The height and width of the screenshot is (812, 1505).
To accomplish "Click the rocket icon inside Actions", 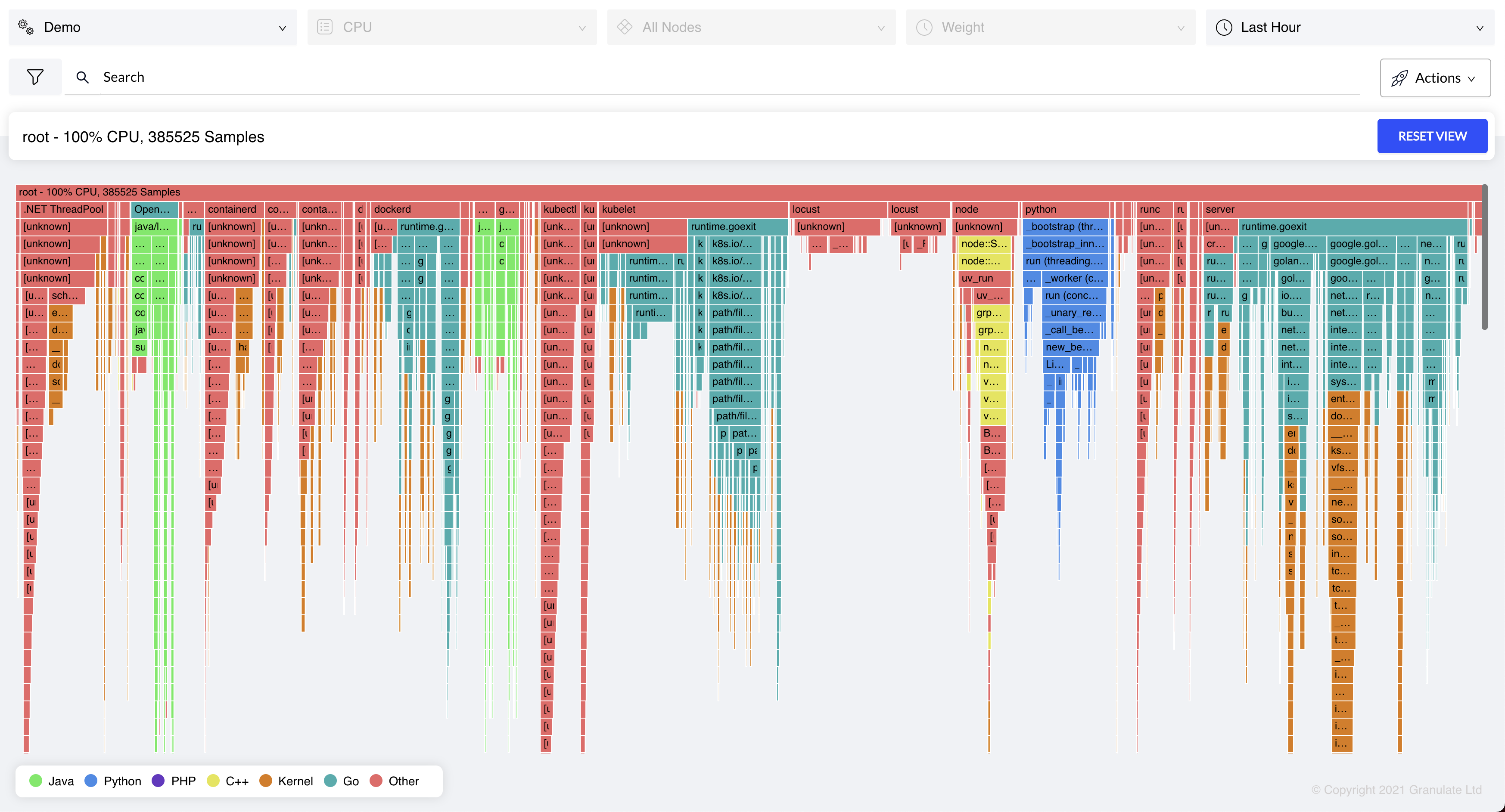I will point(1400,78).
